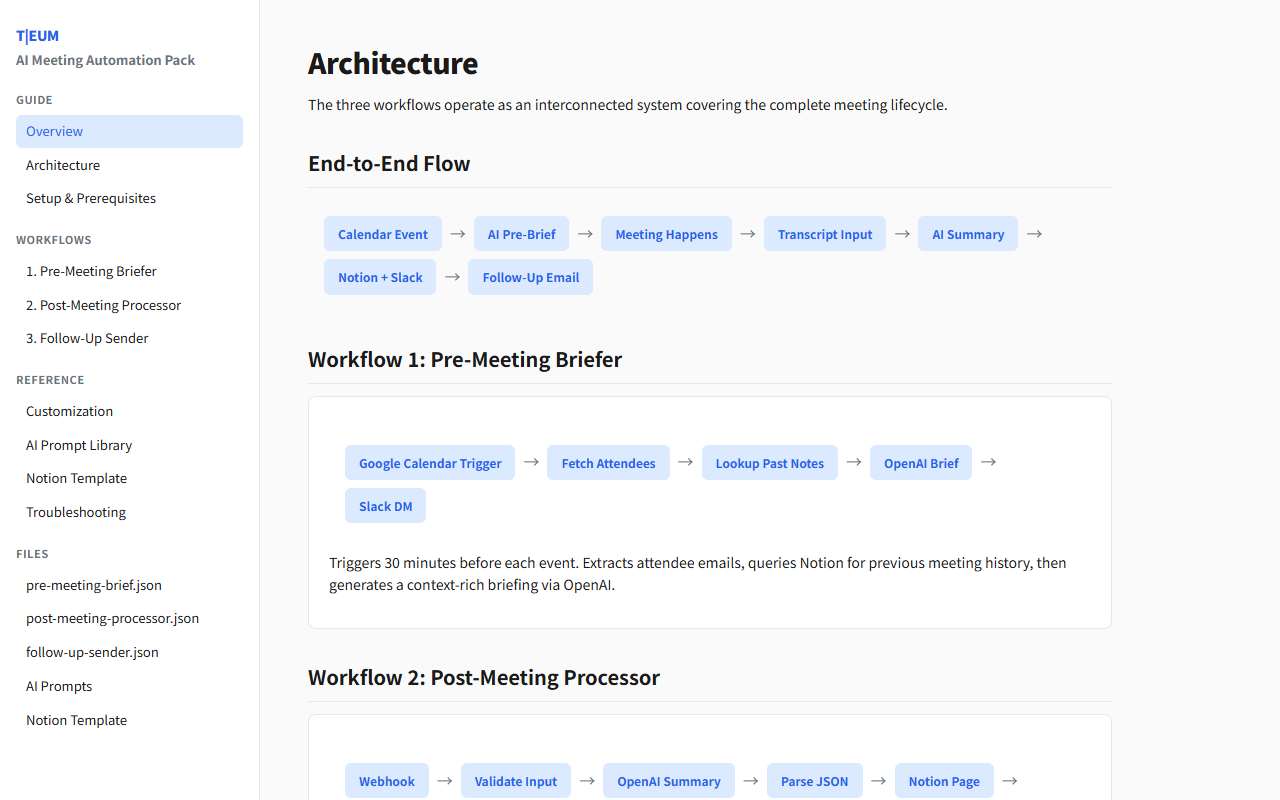
Task: Open Notion Template under Reference
Action: pos(76,478)
